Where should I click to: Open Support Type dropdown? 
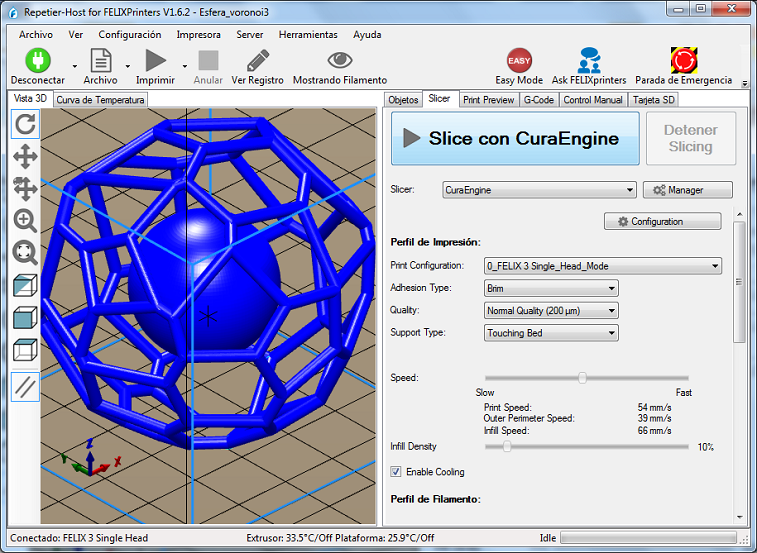coord(551,333)
